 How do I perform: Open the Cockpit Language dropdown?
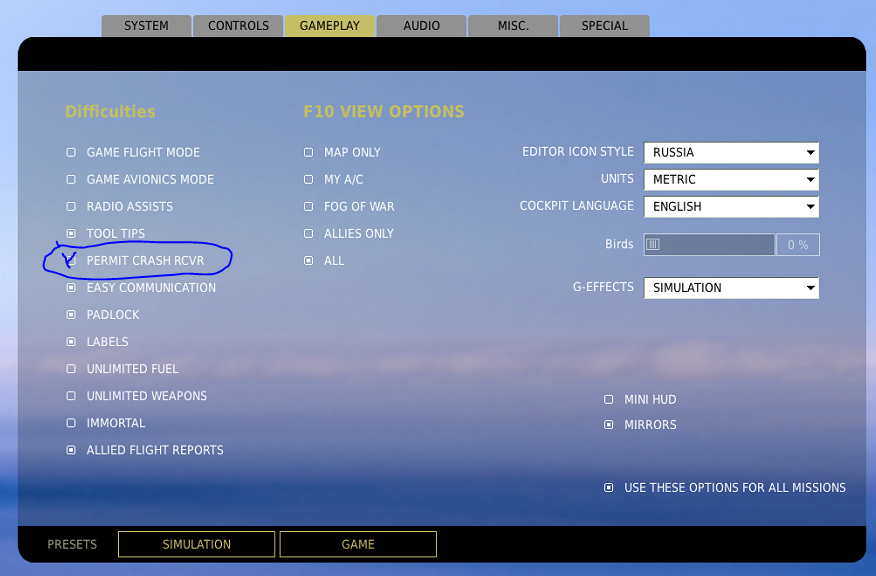[731, 207]
